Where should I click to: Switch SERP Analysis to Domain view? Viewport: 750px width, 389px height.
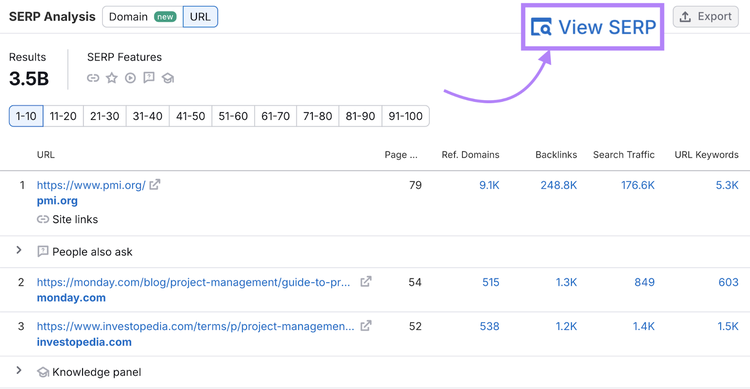click(143, 17)
